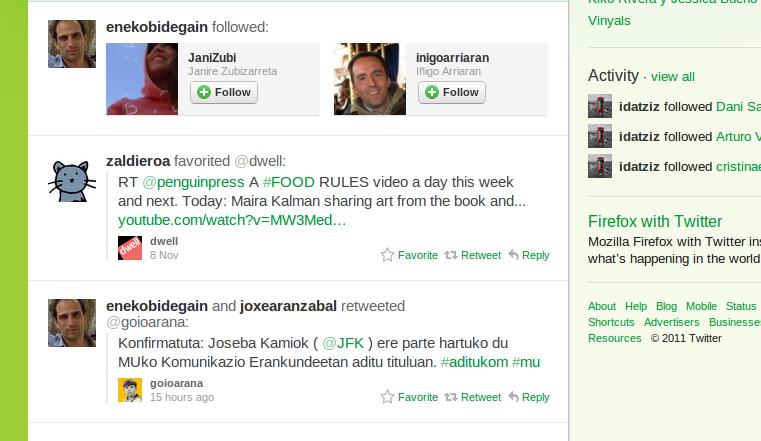Image resolution: width=761 pixels, height=441 pixels.
Task: Click goioarana's small profile avatar
Action: point(130,390)
